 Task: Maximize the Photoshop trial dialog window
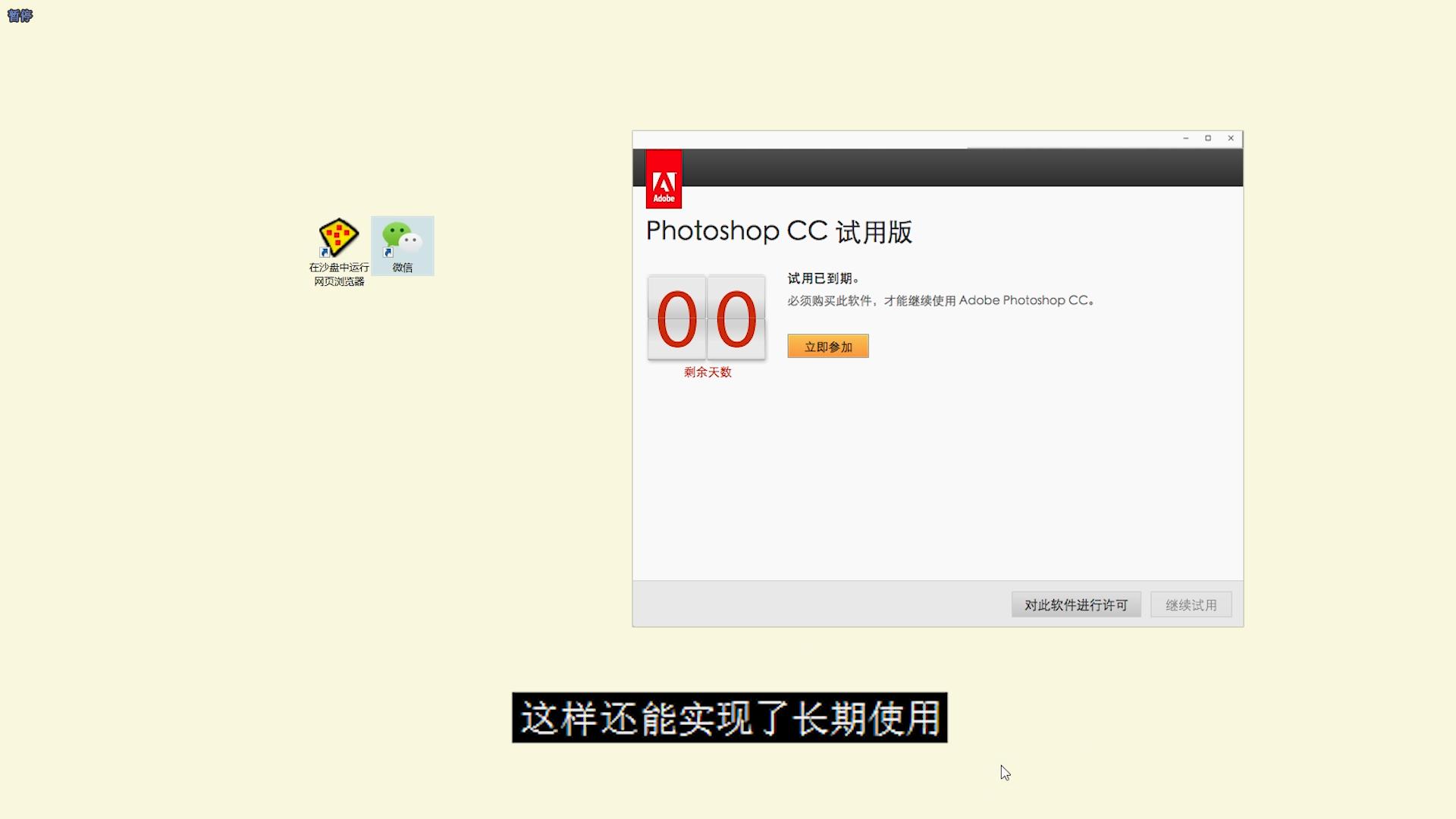pos(1207,138)
